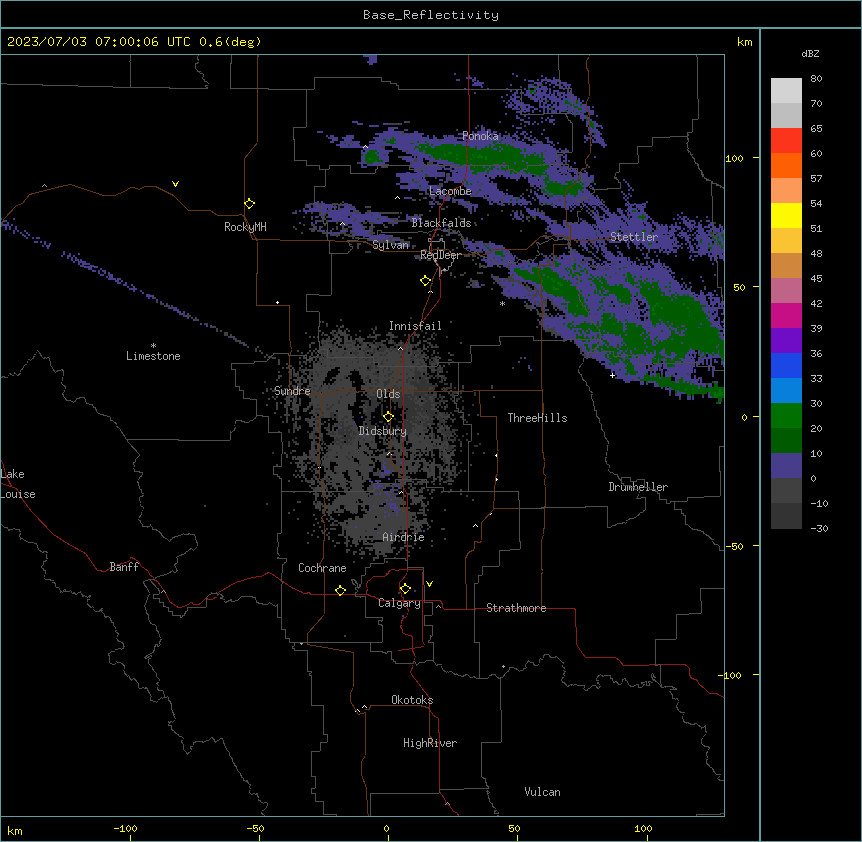
Task: Select the Ponoka label
Action: 480,136
